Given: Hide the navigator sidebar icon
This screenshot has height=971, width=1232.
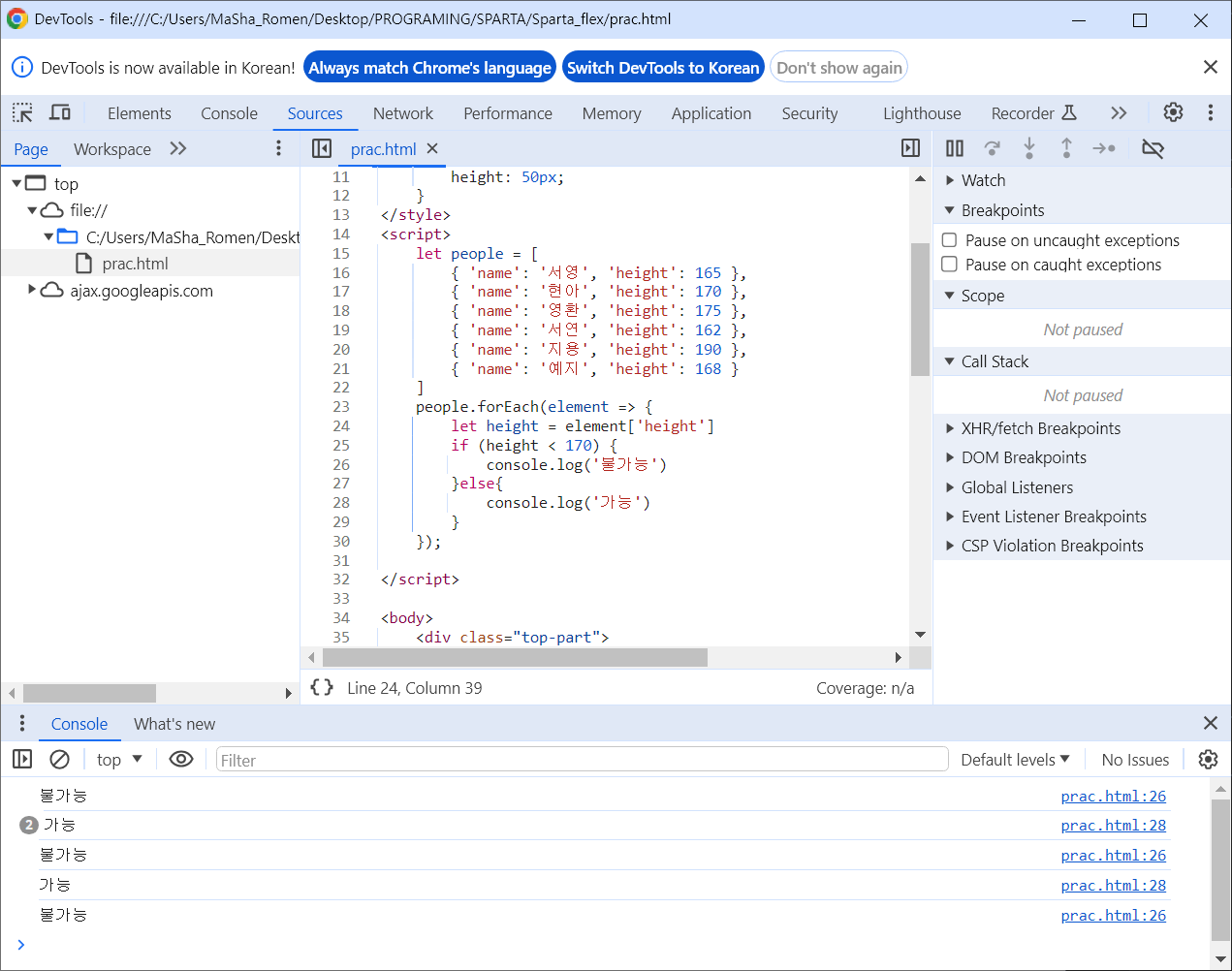Looking at the screenshot, I should tap(322, 148).
